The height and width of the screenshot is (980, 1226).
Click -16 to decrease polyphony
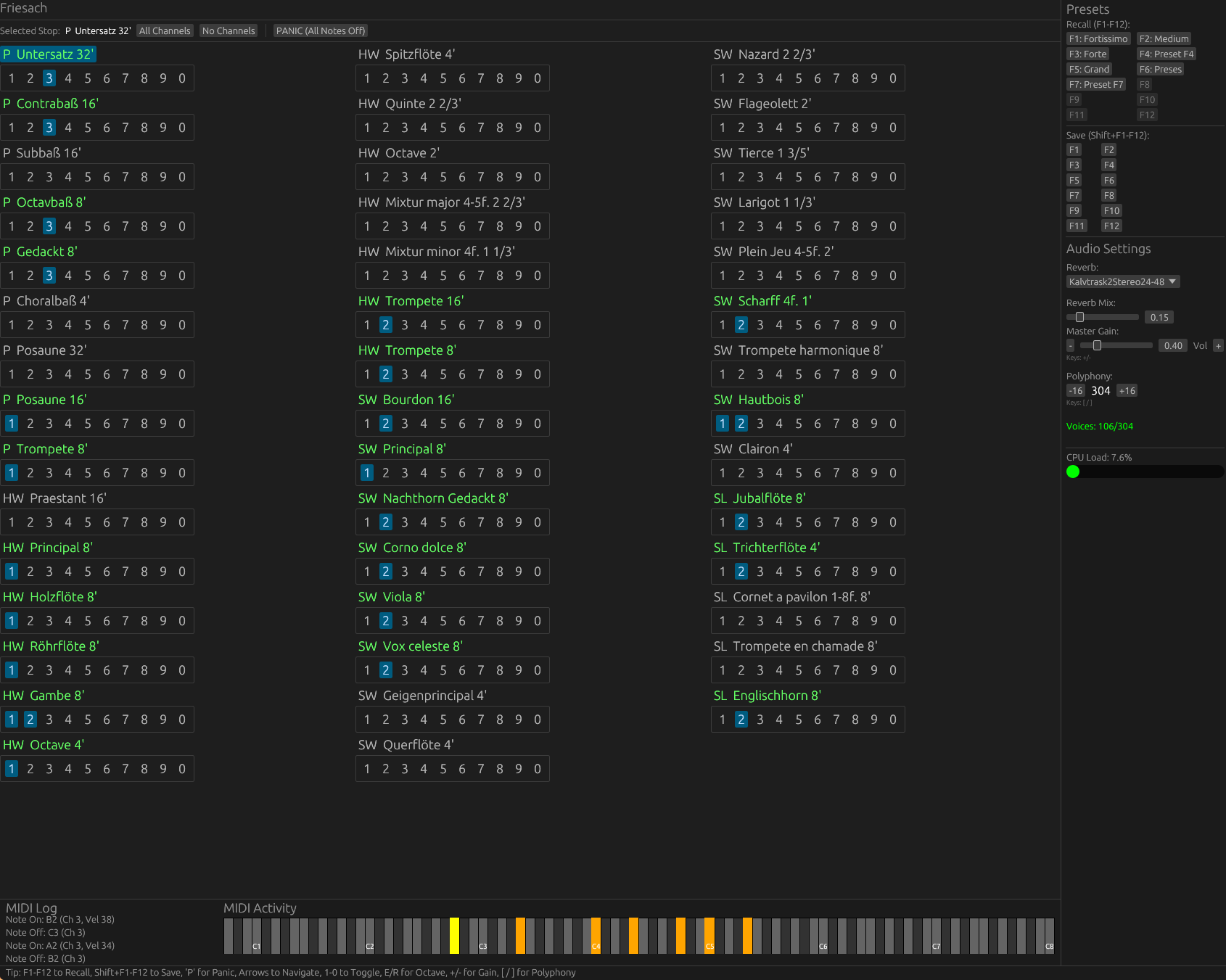(1074, 390)
